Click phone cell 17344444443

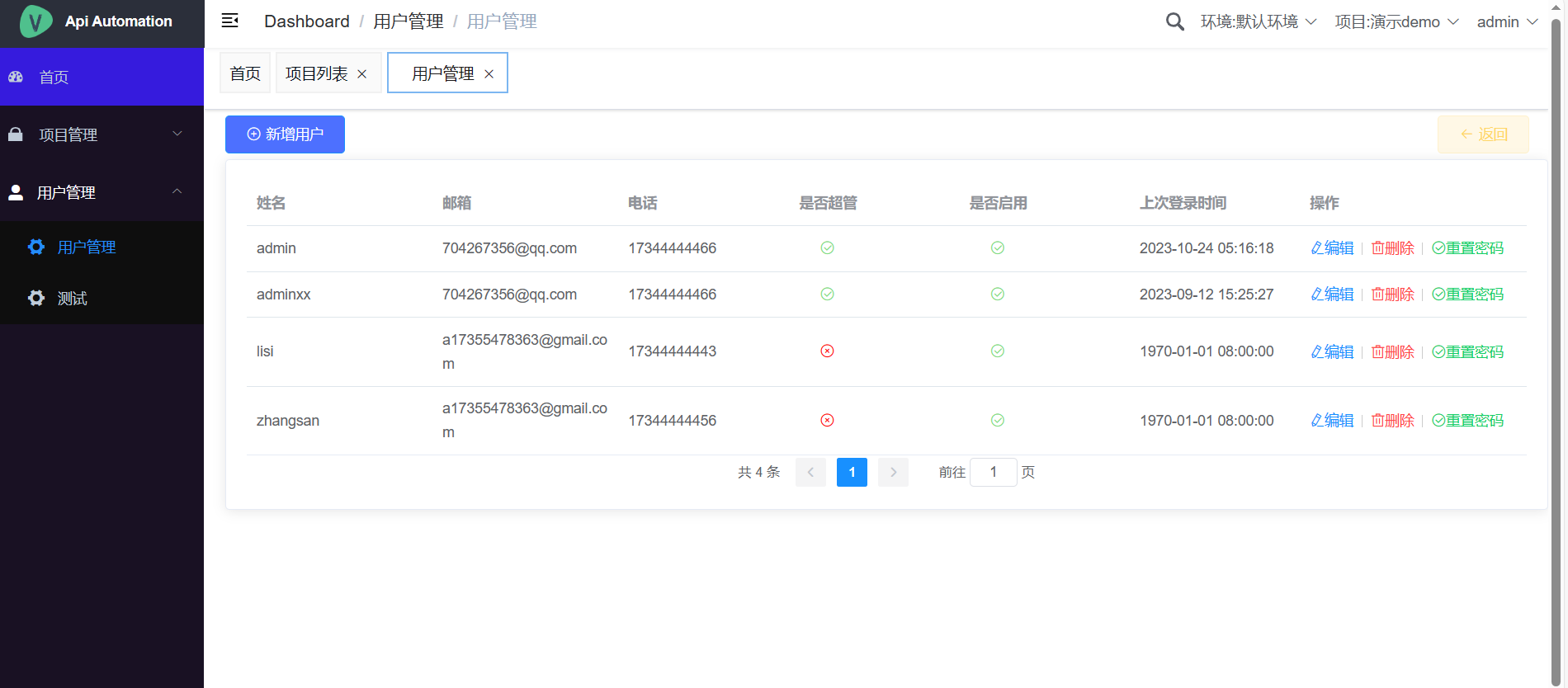point(672,351)
